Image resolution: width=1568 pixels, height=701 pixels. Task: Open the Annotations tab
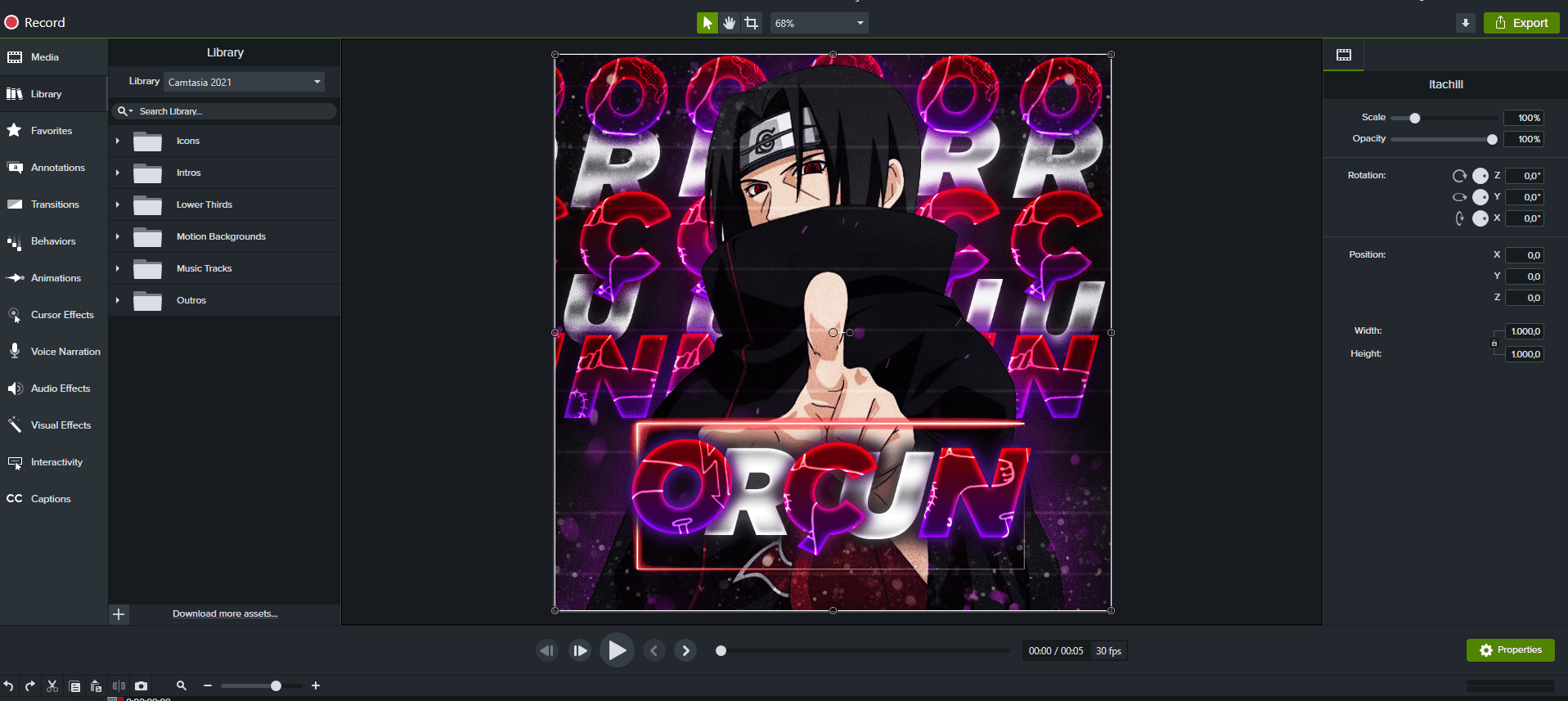pos(54,168)
